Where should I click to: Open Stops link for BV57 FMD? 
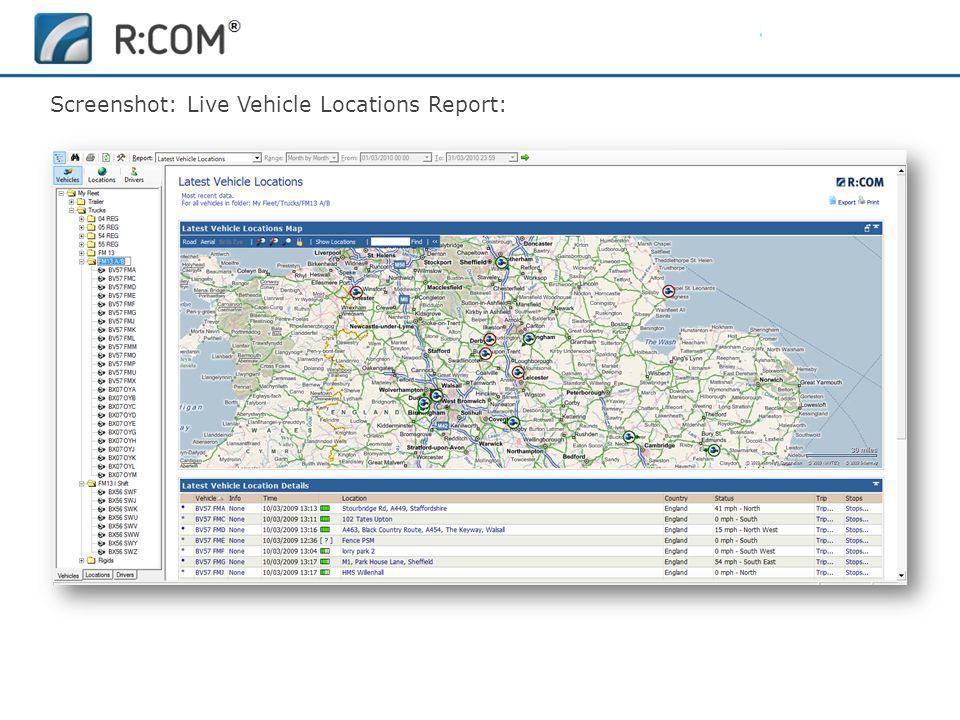pos(857,530)
